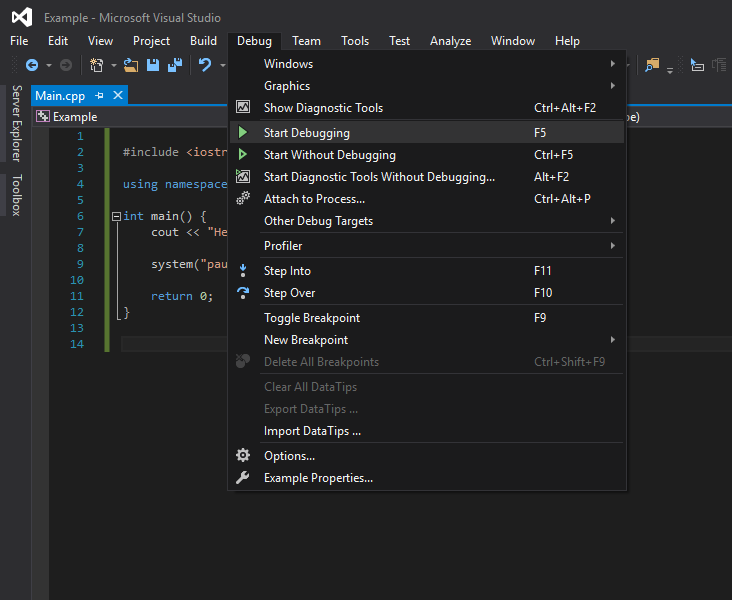This screenshot has height=600, width=732.
Task: Close the Main.cpp tab
Action: 118,95
